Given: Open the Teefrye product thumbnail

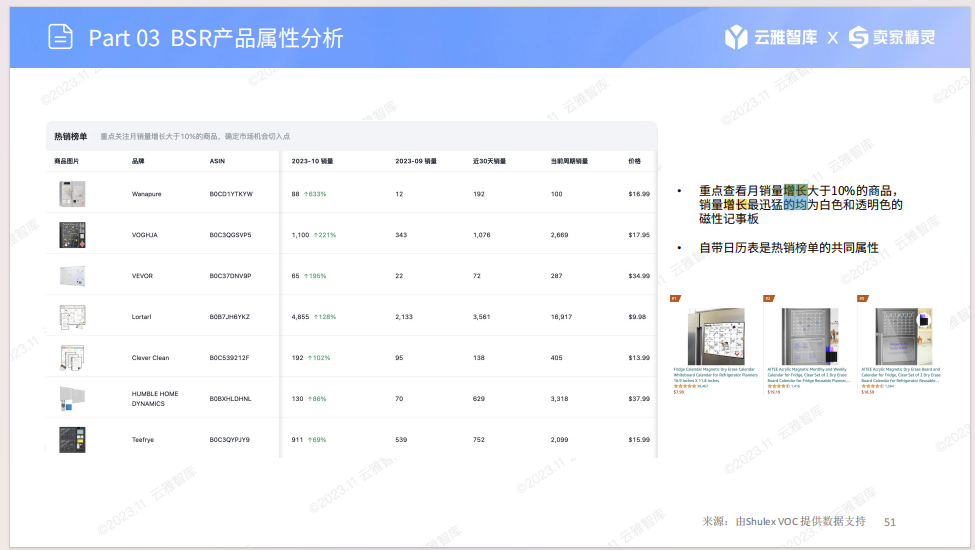Looking at the screenshot, I should click(x=72, y=439).
